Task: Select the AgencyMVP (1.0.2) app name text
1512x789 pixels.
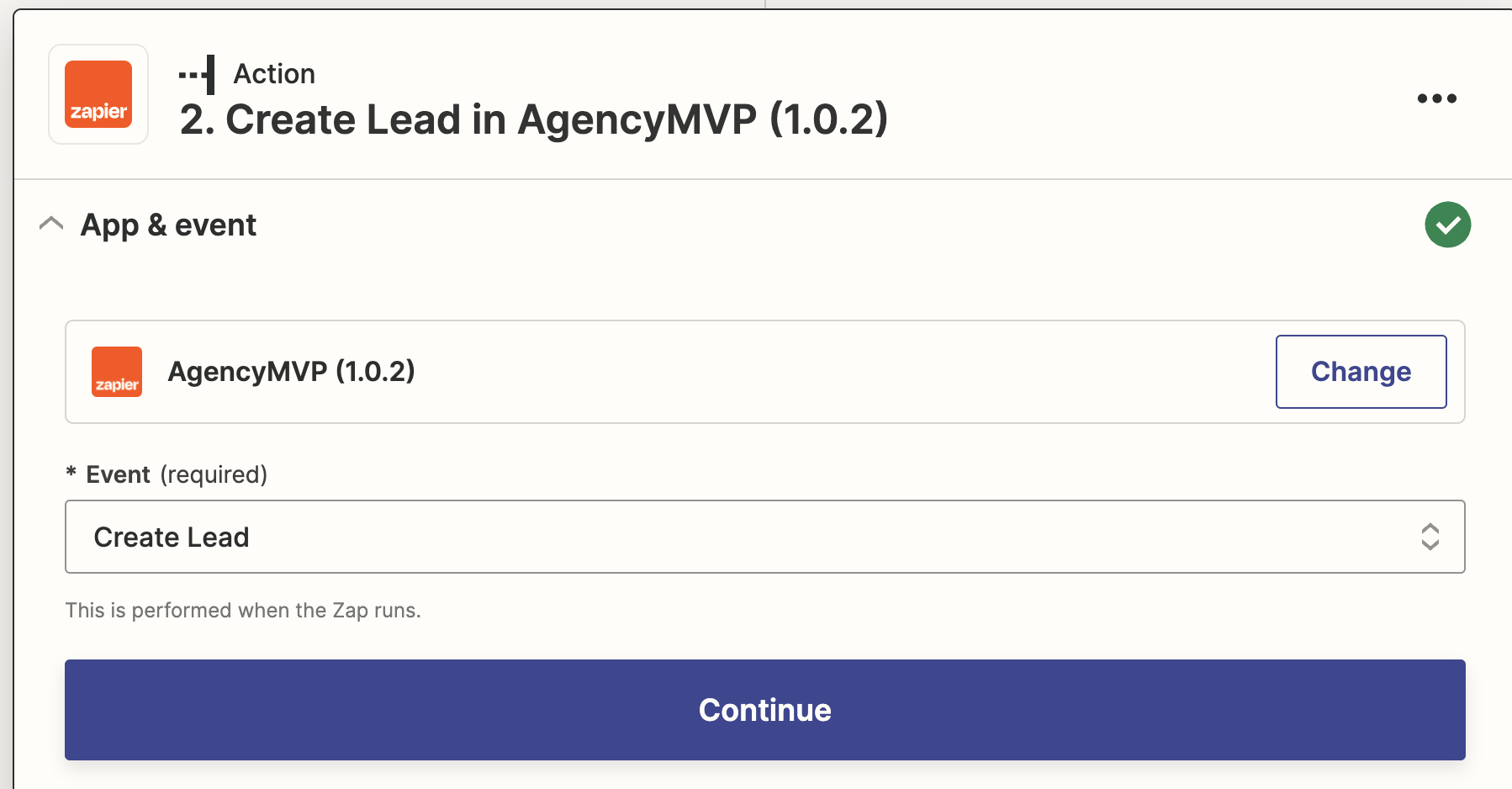Action: point(291,372)
